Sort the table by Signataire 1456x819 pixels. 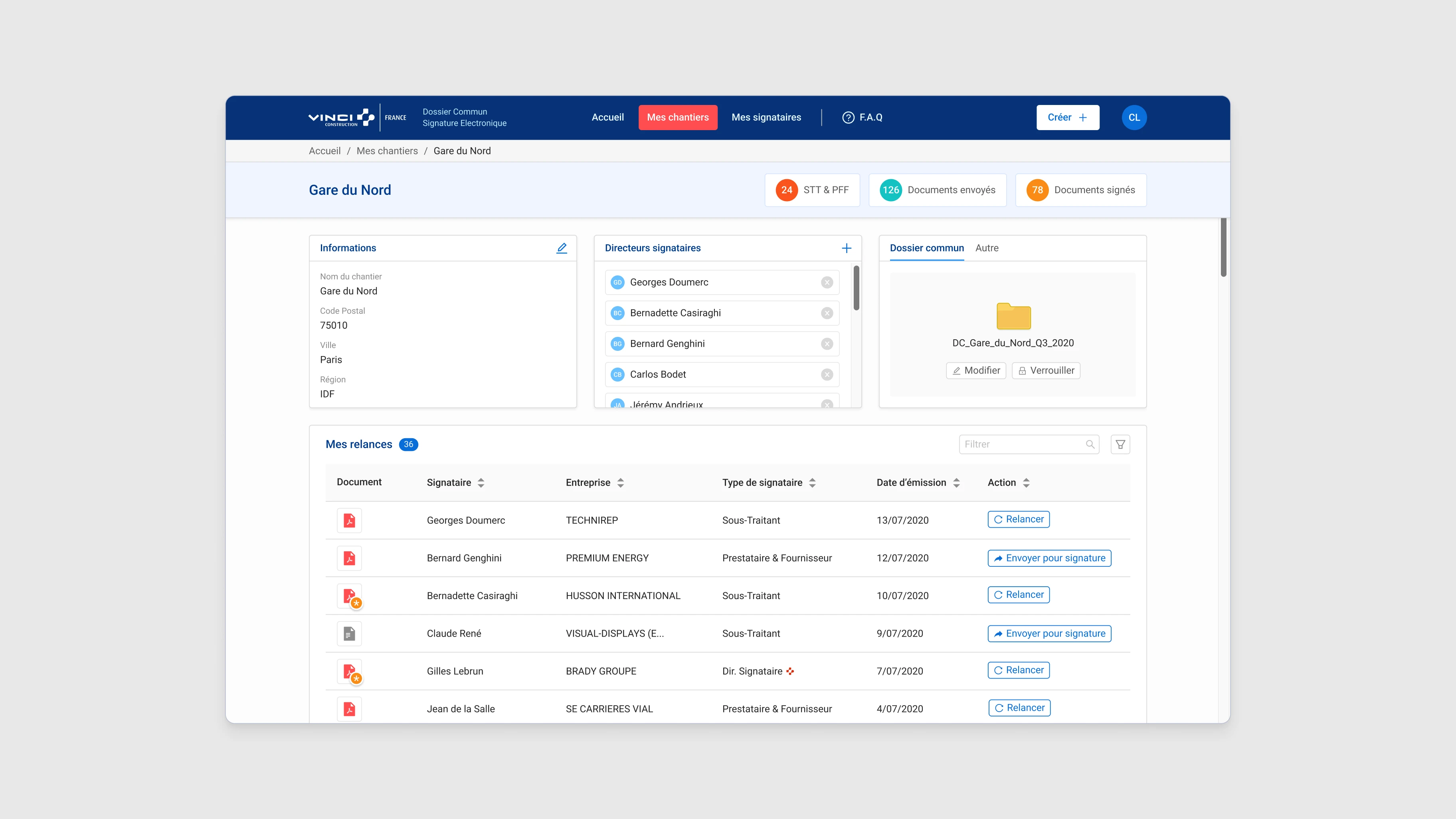pyautogui.click(x=481, y=482)
